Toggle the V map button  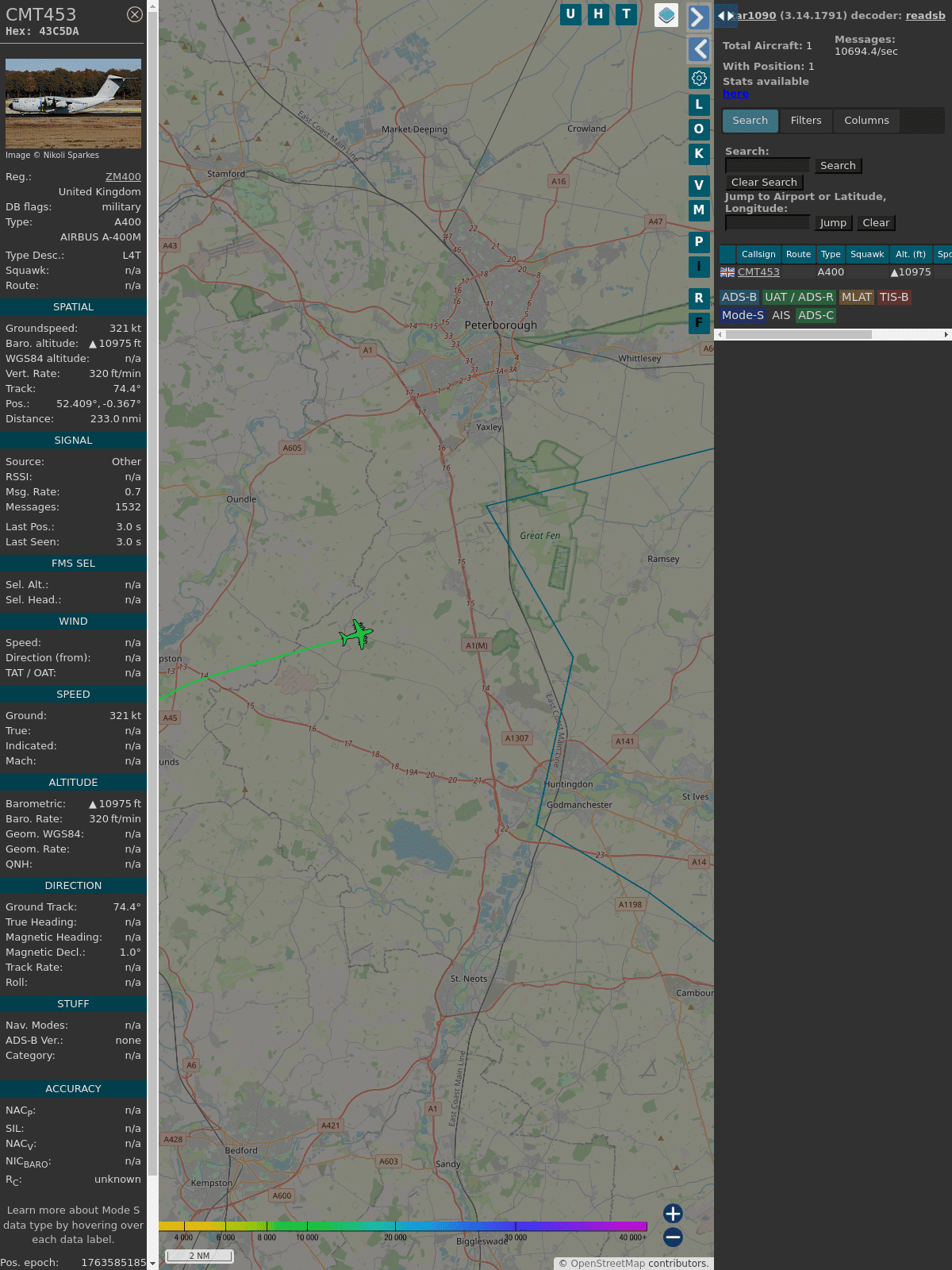[699, 185]
